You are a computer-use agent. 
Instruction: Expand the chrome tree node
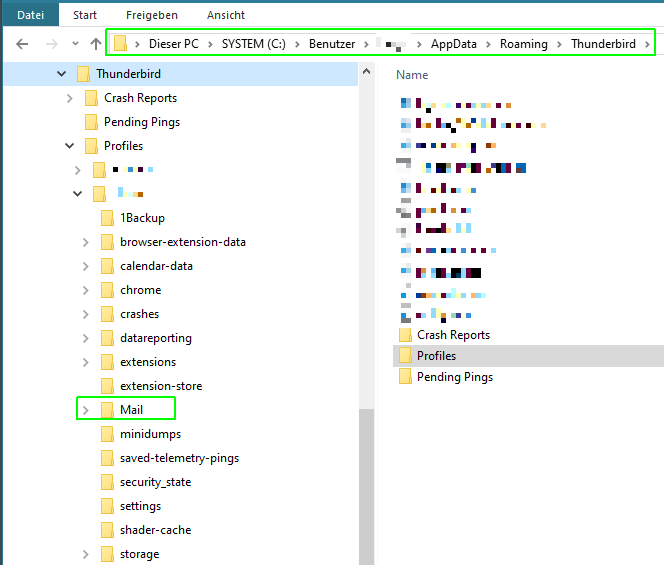pyautogui.click(x=86, y=290)
